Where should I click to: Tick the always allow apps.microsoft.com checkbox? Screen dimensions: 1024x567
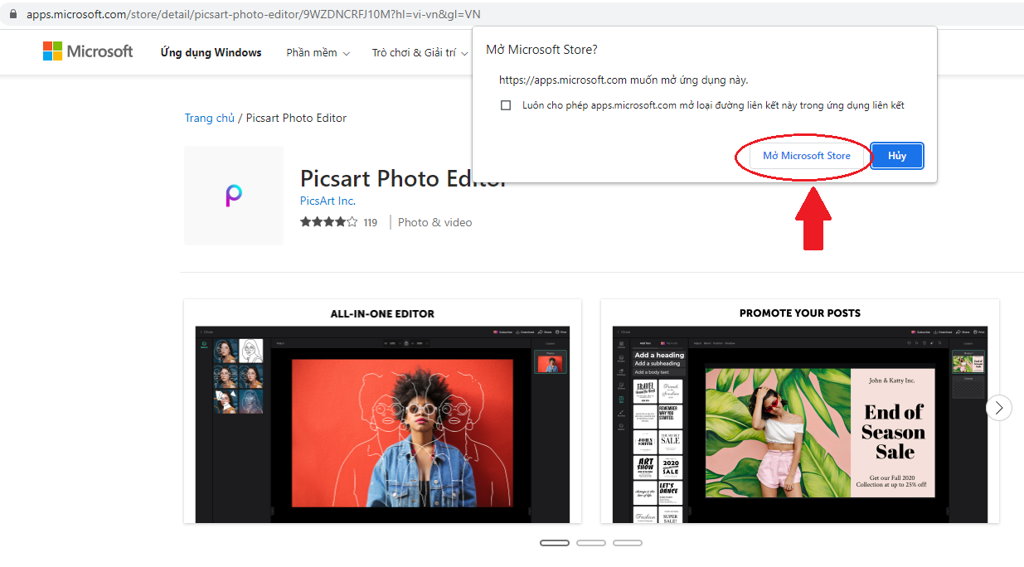coord(505,105)
